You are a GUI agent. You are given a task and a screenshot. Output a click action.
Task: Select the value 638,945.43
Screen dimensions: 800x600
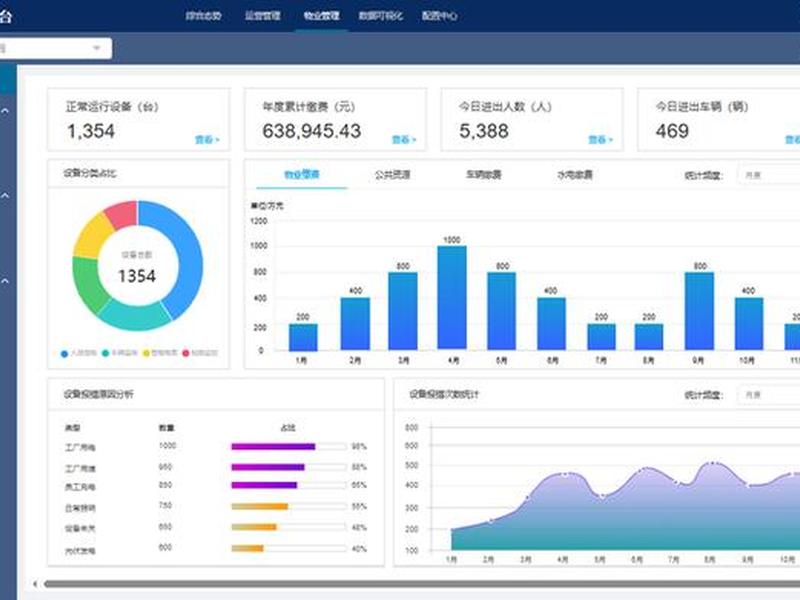click(312, 131)
